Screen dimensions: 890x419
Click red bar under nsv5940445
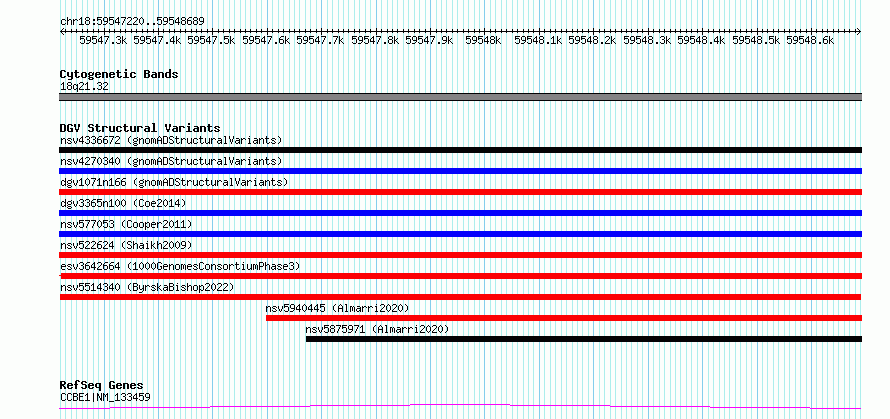[564, 318]
